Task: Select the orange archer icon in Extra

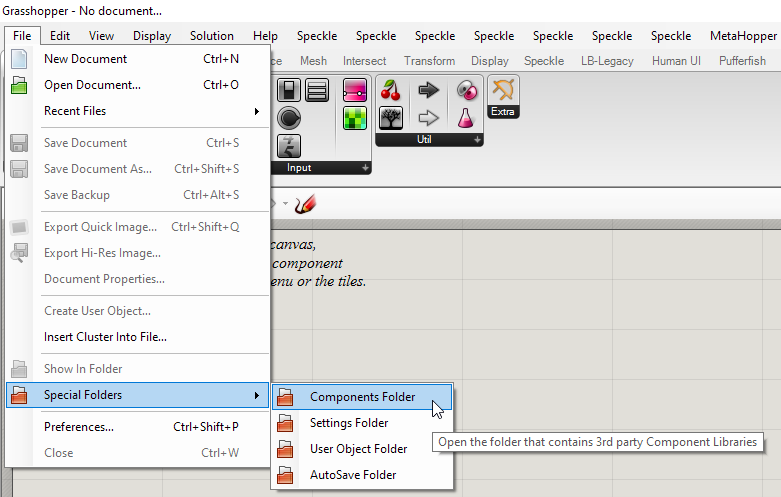Action: pos(503,90)
